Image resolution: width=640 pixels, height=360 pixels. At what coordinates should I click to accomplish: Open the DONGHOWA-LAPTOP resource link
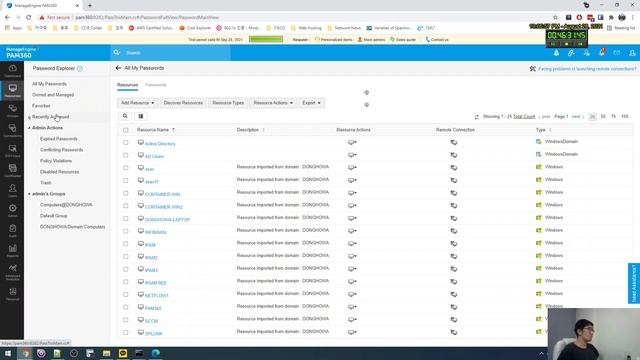[167, 220]
